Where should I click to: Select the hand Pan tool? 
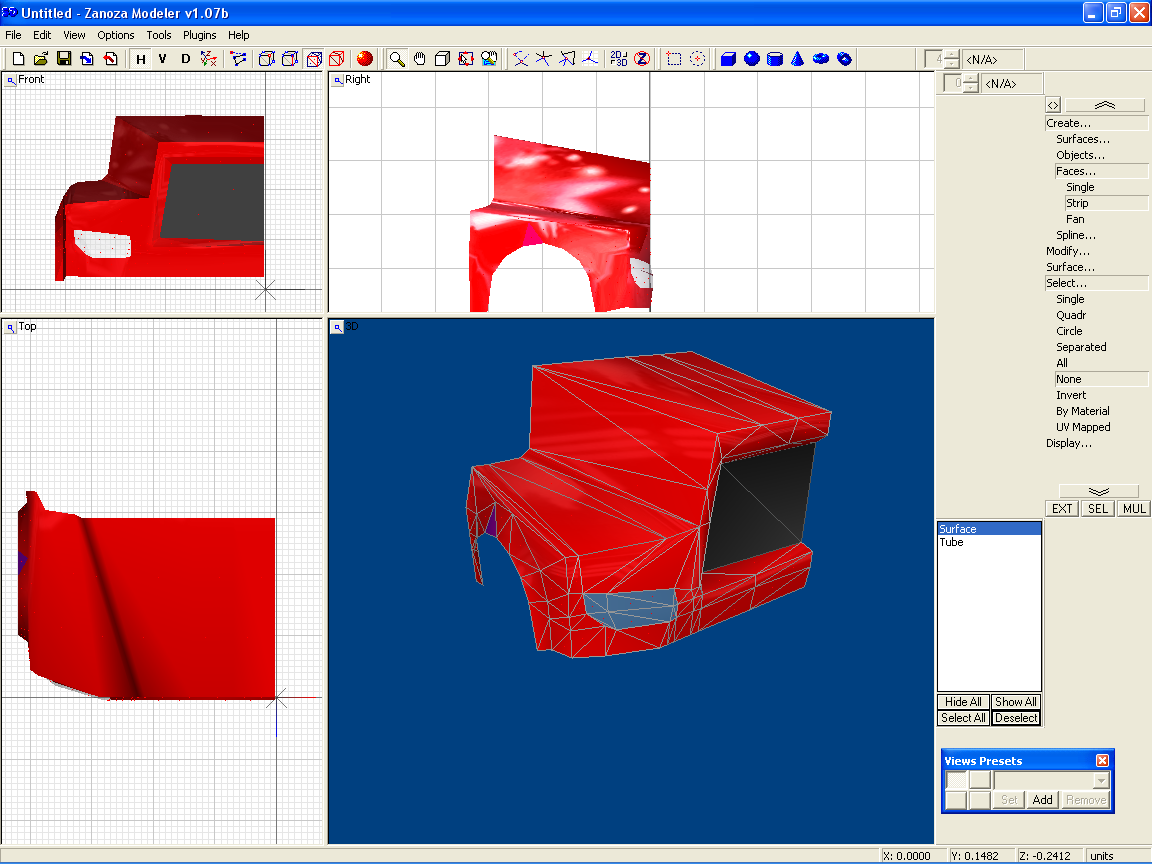point(420,59)
